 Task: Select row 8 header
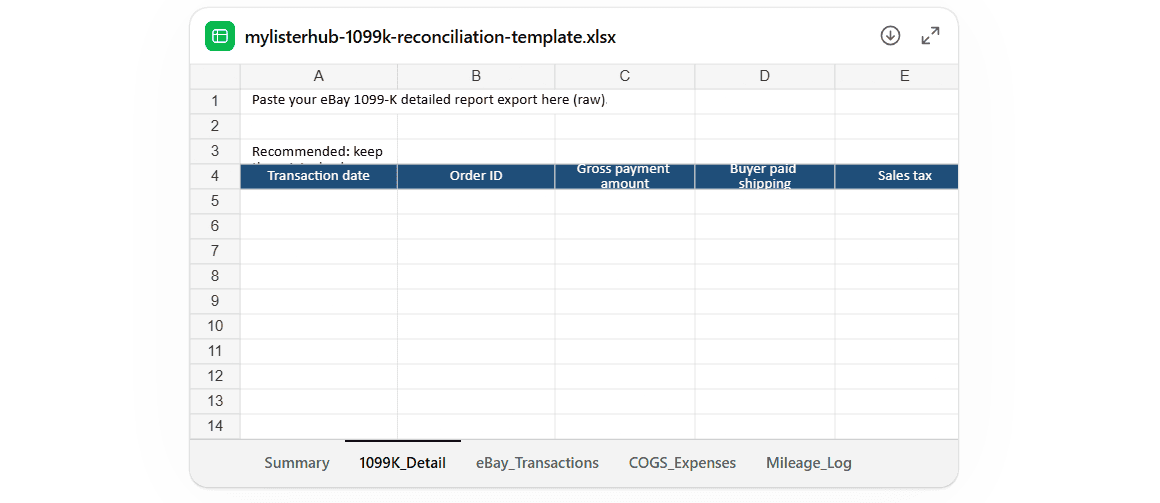(215, 276)
